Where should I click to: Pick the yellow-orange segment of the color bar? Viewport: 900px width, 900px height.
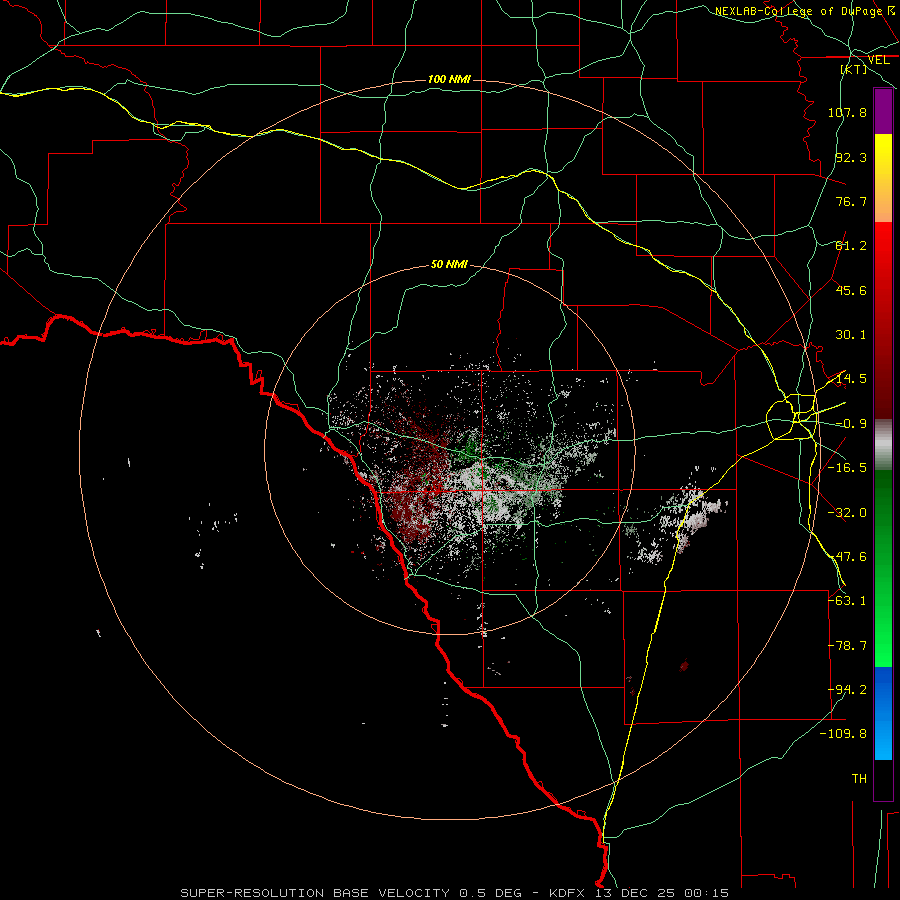click(x=883, y=178)
